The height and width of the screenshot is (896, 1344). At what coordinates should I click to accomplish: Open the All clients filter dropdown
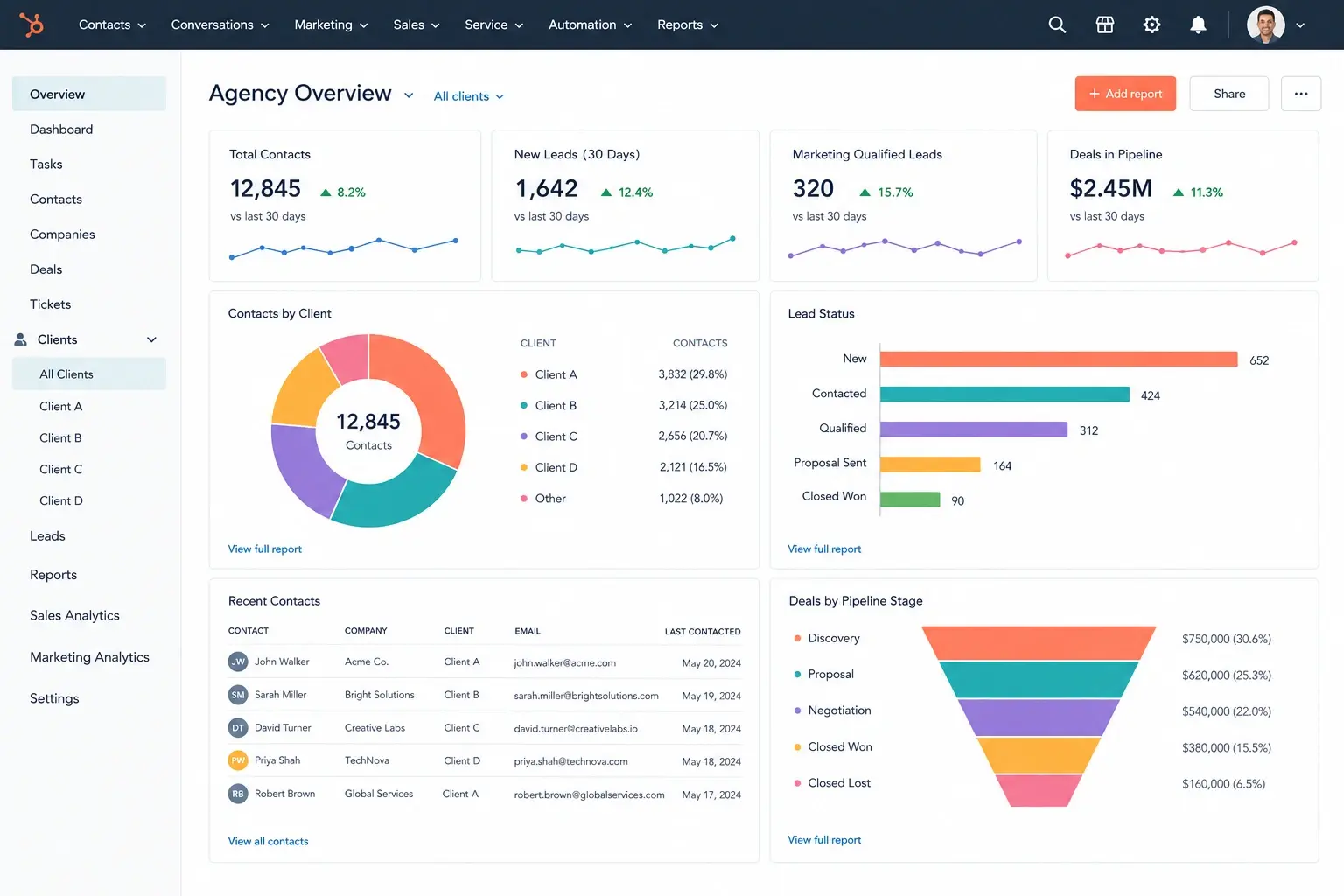(469, 96)
